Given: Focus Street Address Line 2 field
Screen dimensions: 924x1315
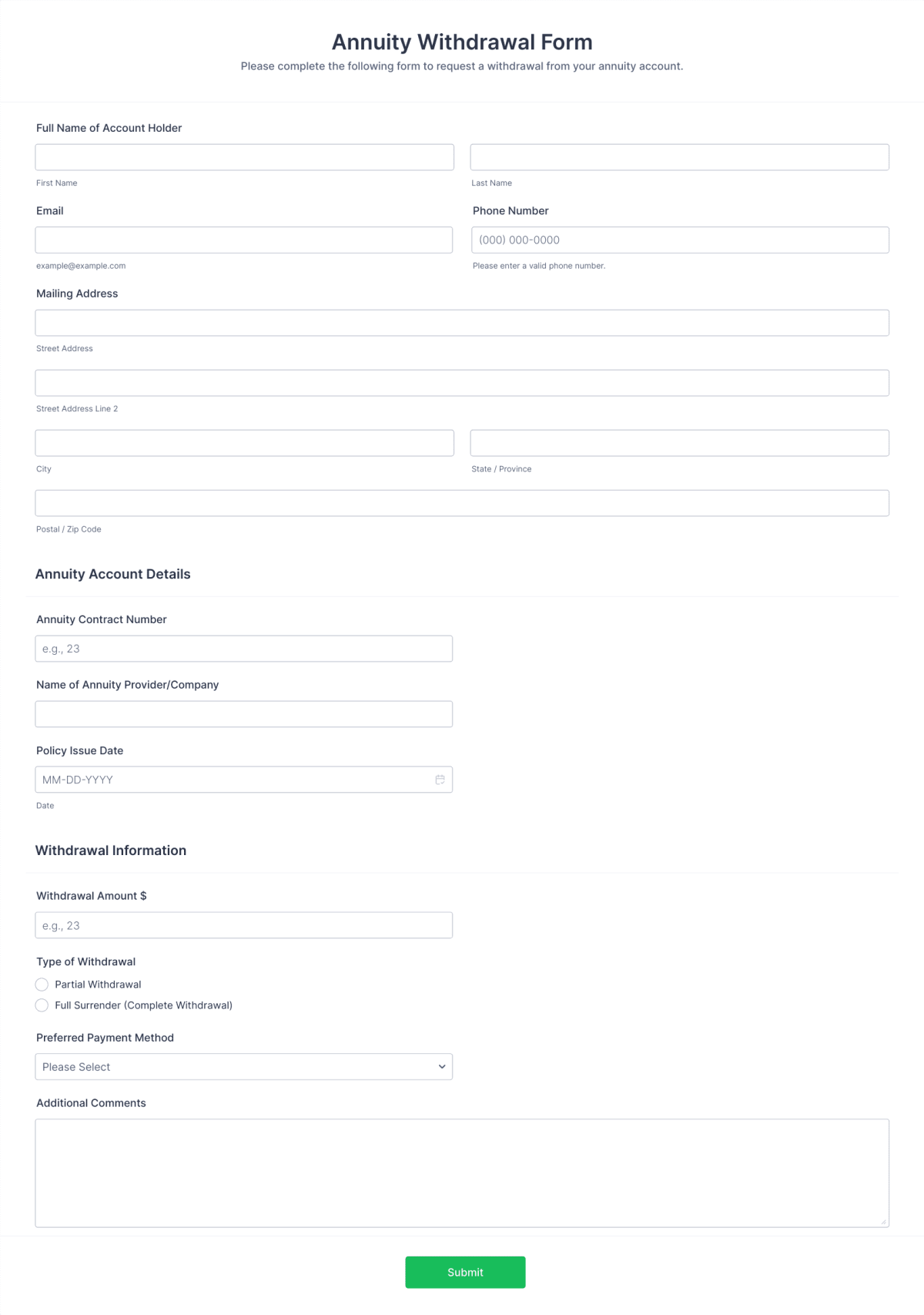Looking at the screenshot, I should (x=461, y=382).
